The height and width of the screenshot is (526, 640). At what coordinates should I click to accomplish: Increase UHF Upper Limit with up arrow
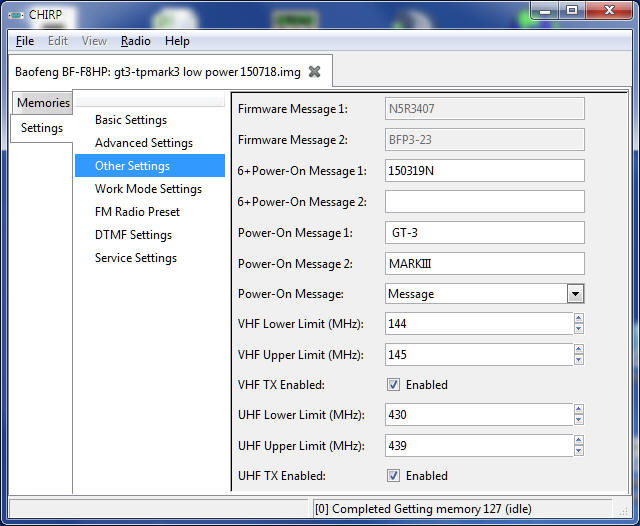578,440
